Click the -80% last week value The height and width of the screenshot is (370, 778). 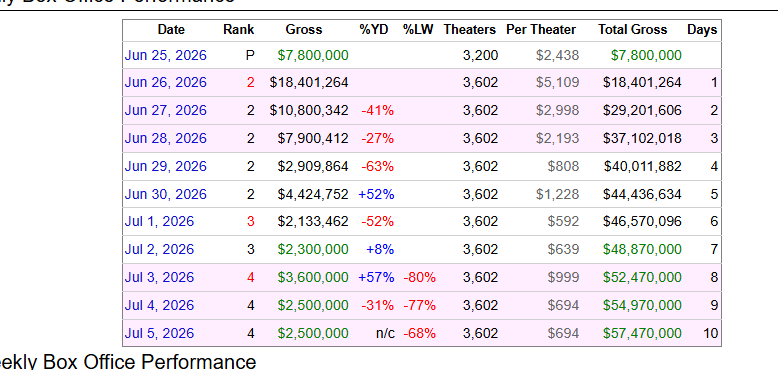point(420,277)
